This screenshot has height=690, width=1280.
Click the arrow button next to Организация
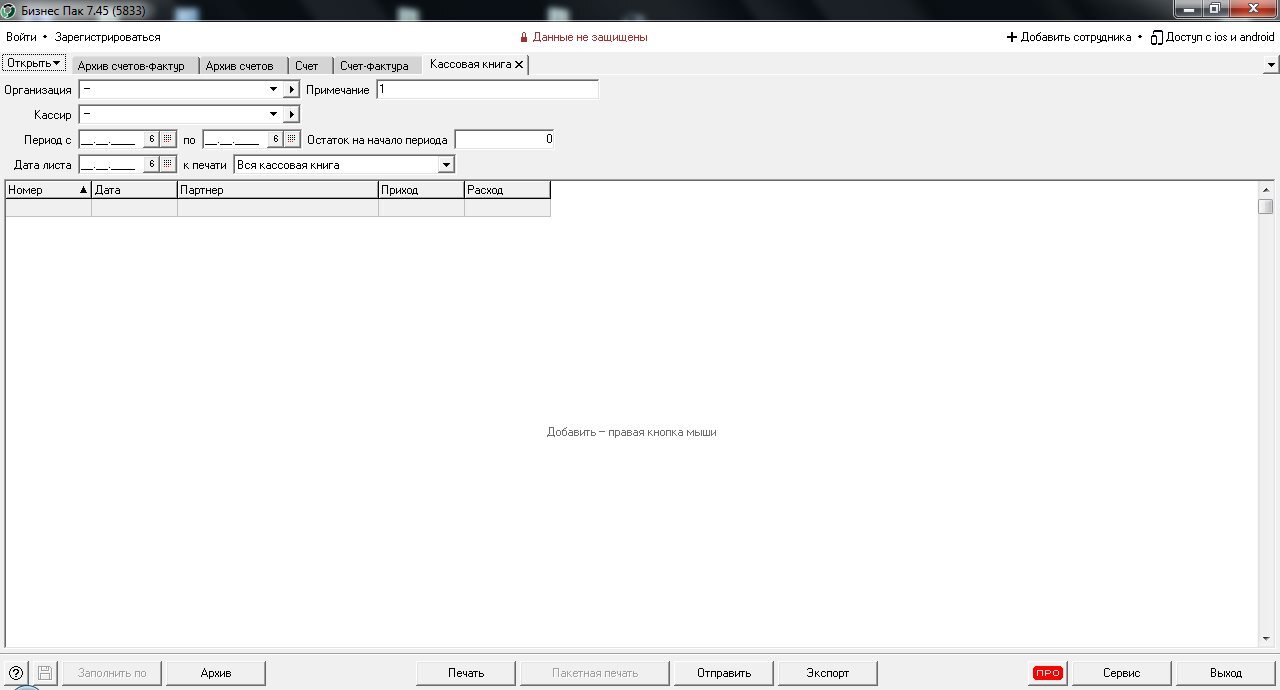pos(291,90)
